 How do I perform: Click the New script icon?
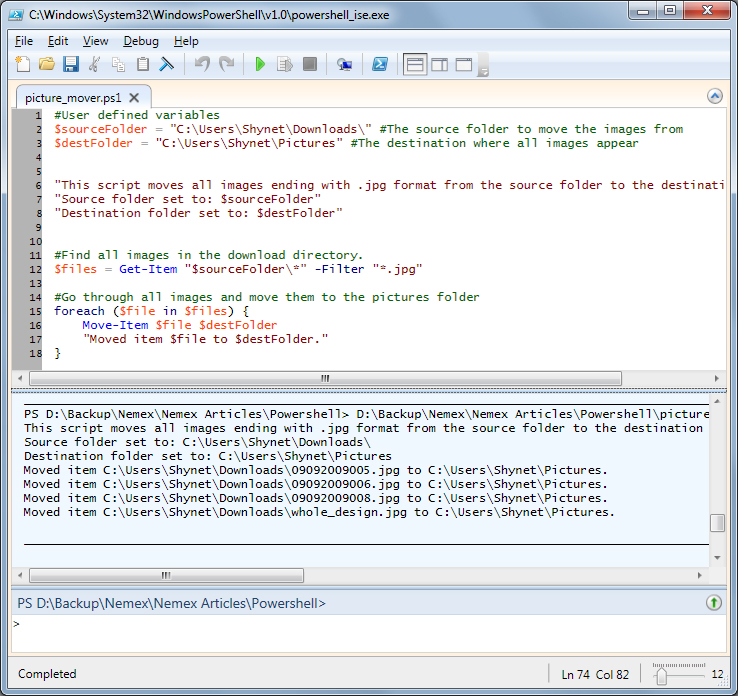(24, 65)
